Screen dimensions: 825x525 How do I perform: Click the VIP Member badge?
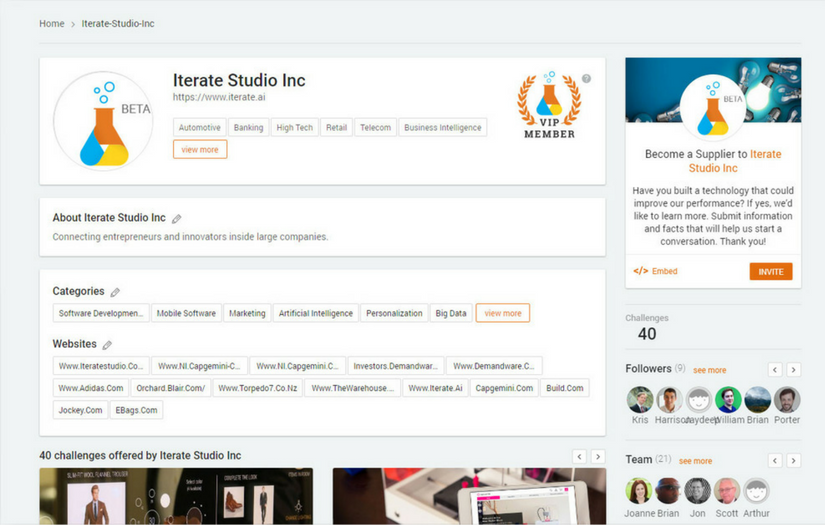pos(549,105)
